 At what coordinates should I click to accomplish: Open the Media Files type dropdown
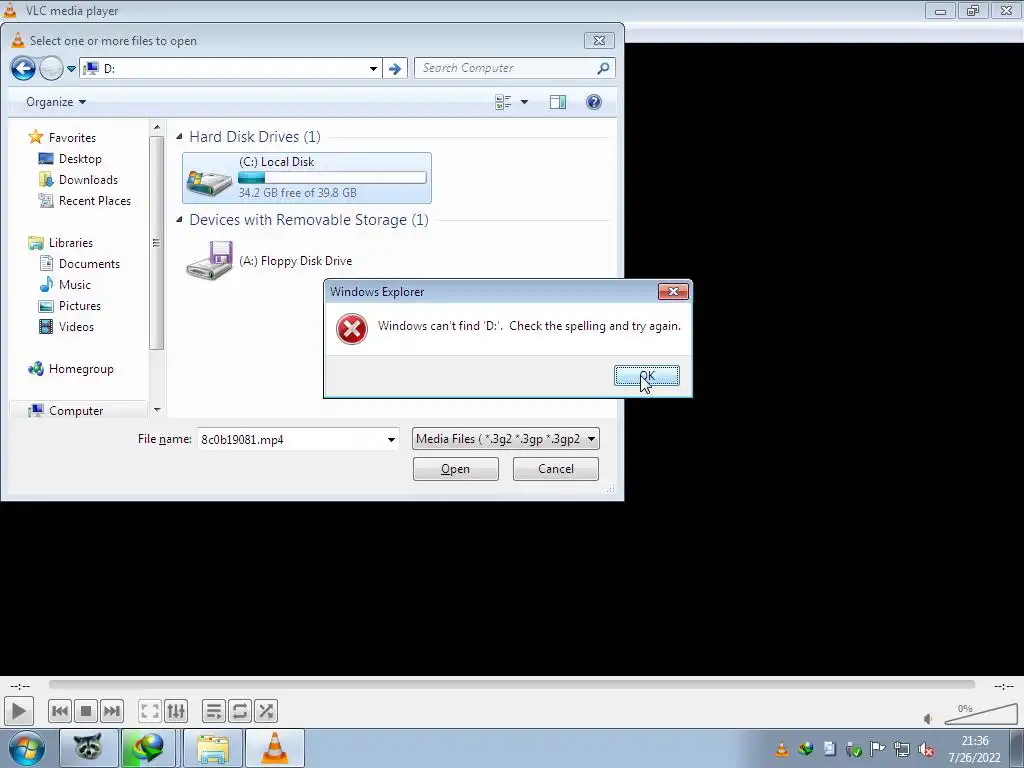pos(505,439)
